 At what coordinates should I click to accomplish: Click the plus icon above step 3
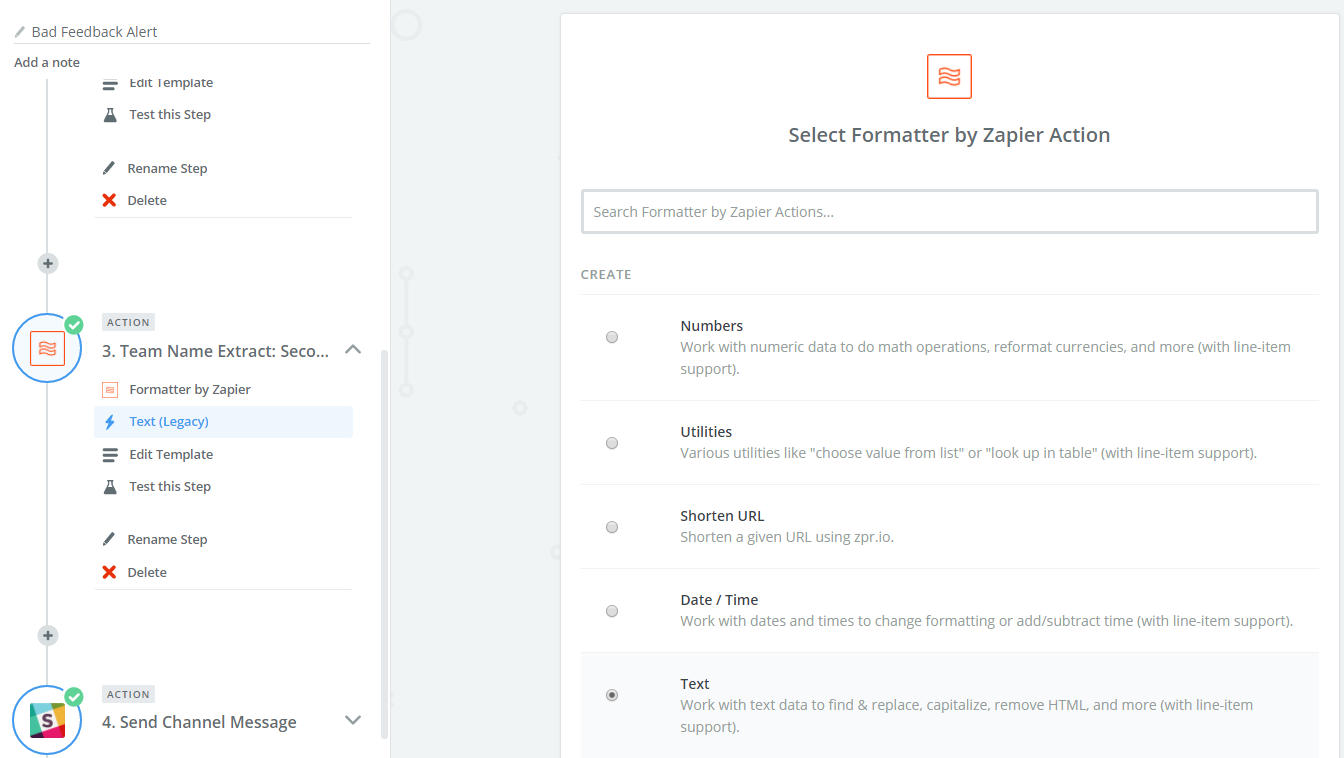47,264
